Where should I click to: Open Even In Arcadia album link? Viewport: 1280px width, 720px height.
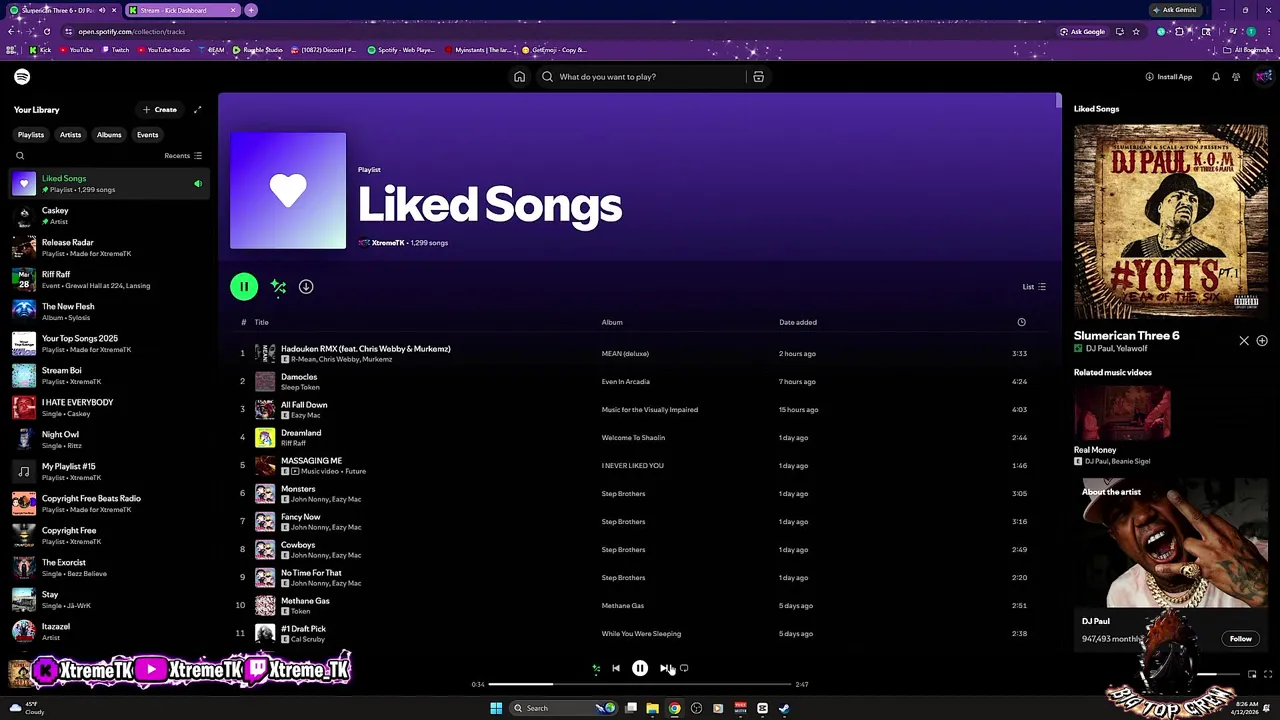coord(626,382)
